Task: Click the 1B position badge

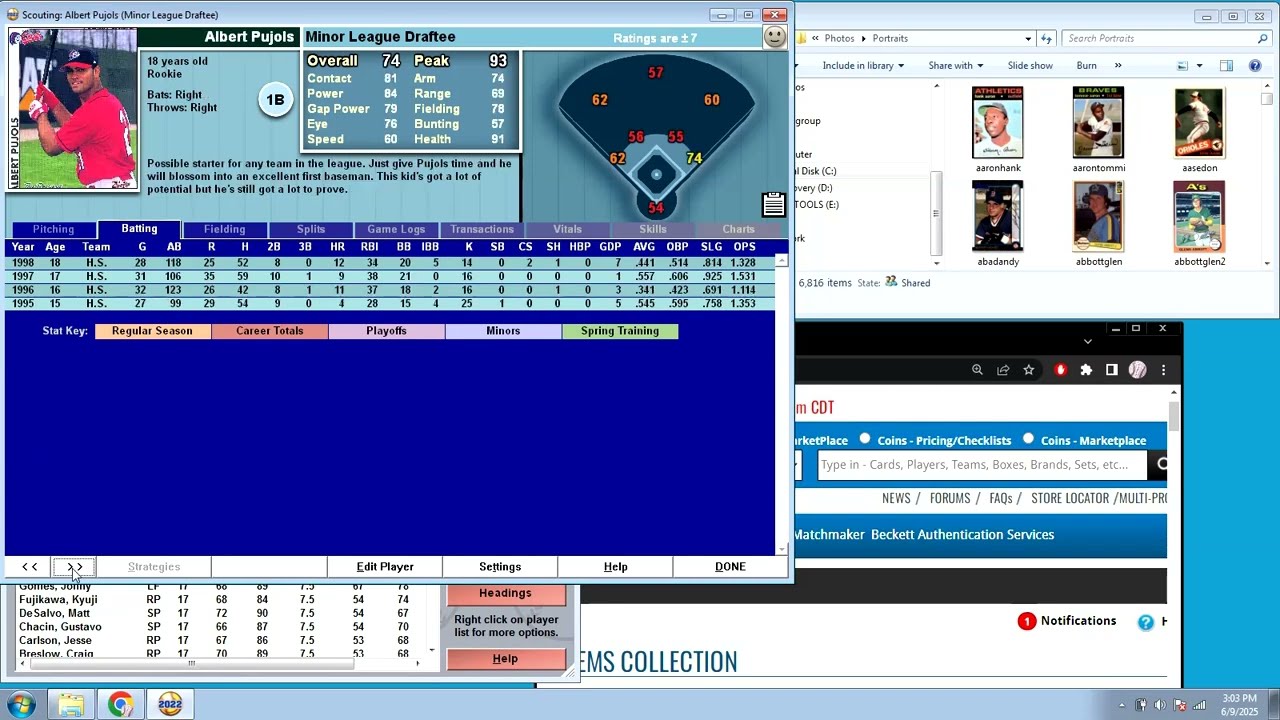Action: pyautogui.click(x=275, y=100)
